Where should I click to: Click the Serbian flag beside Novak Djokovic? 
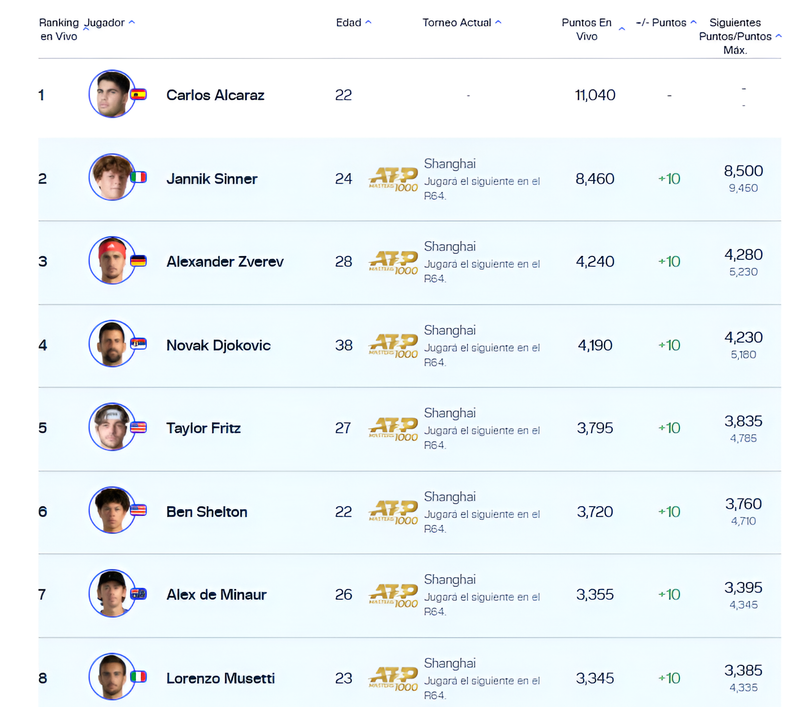coord(139,345)
